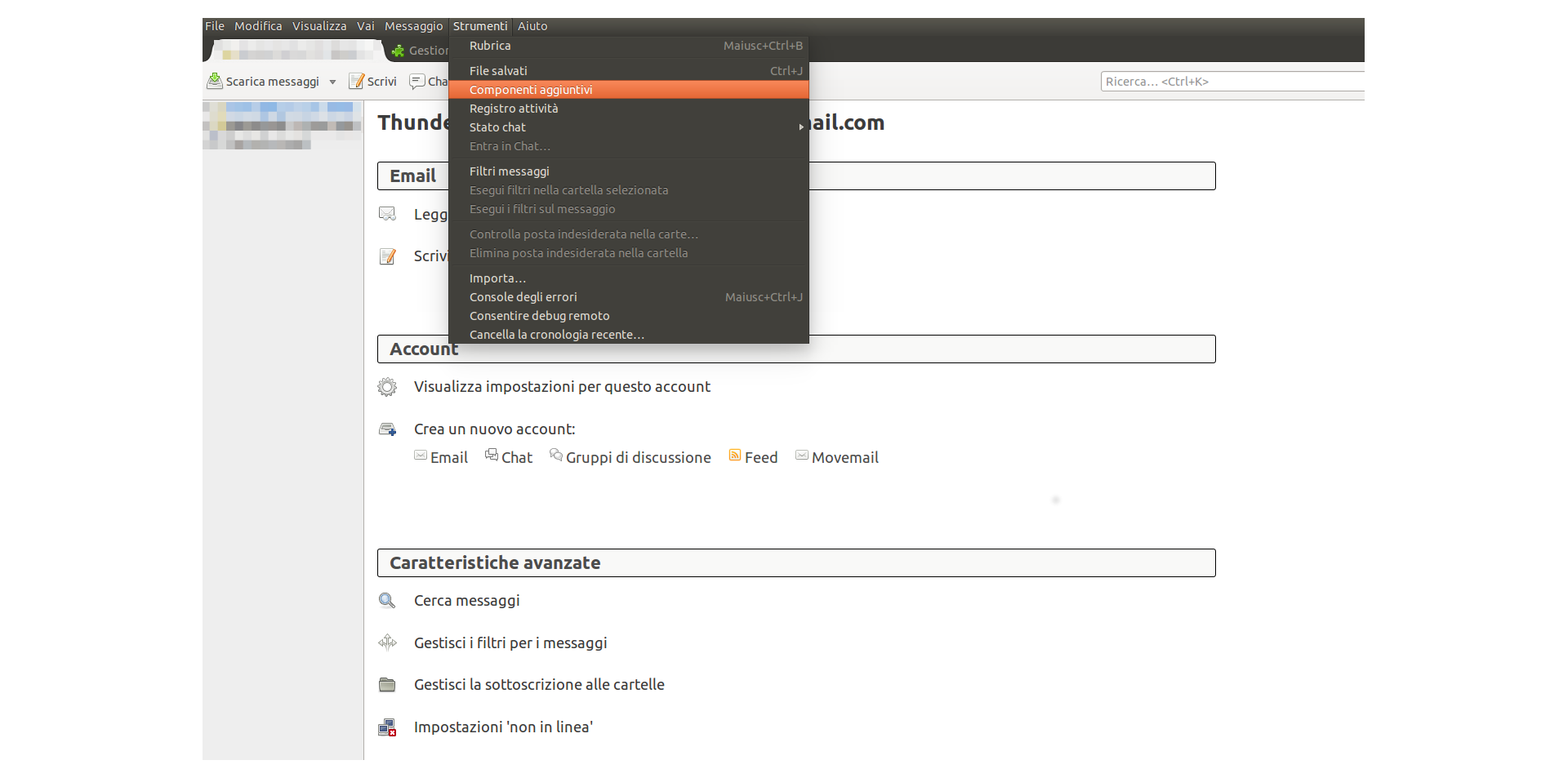Select Registro attività menu entry
Image resolution: width=1568 pixels, height=778 pixels.
tap(629, 109)
